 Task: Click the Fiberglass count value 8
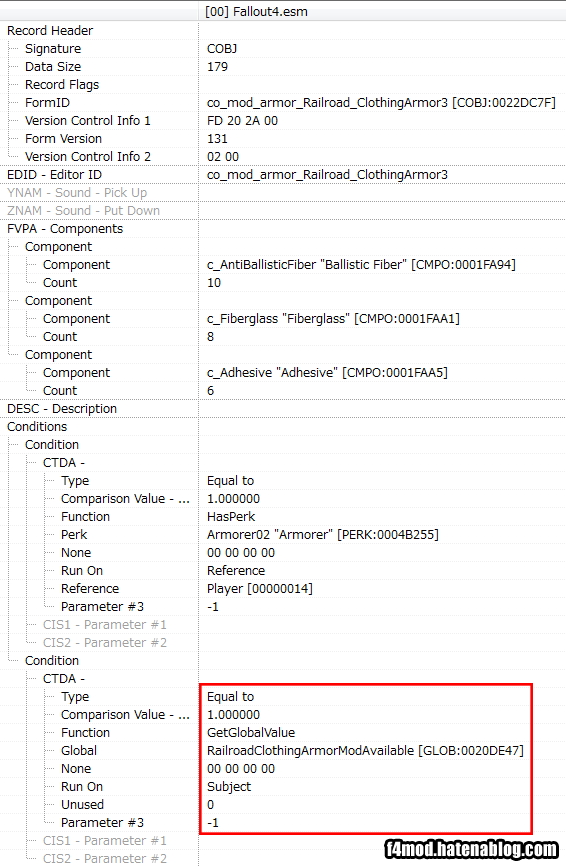click(x=211, y=337)
